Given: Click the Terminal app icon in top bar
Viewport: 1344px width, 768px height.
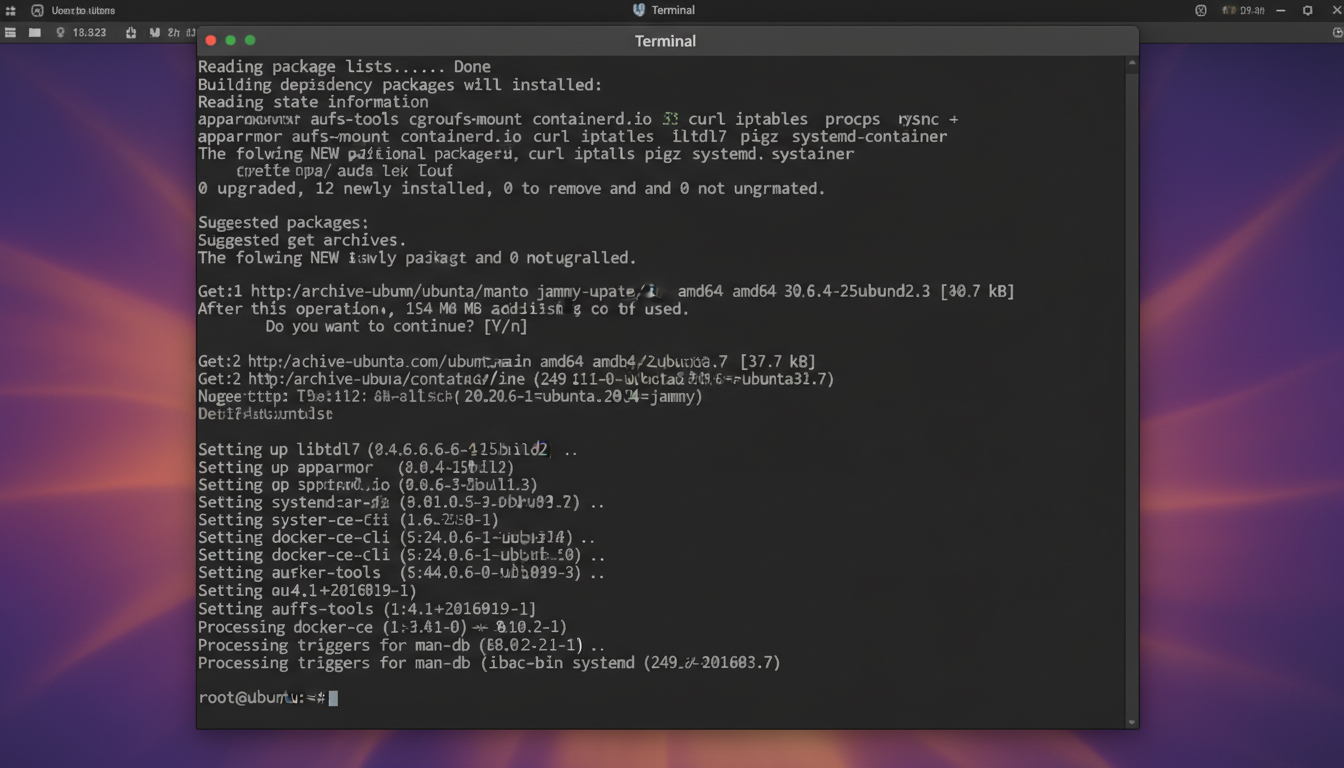Looking at the screenshot, I should 639,10.
